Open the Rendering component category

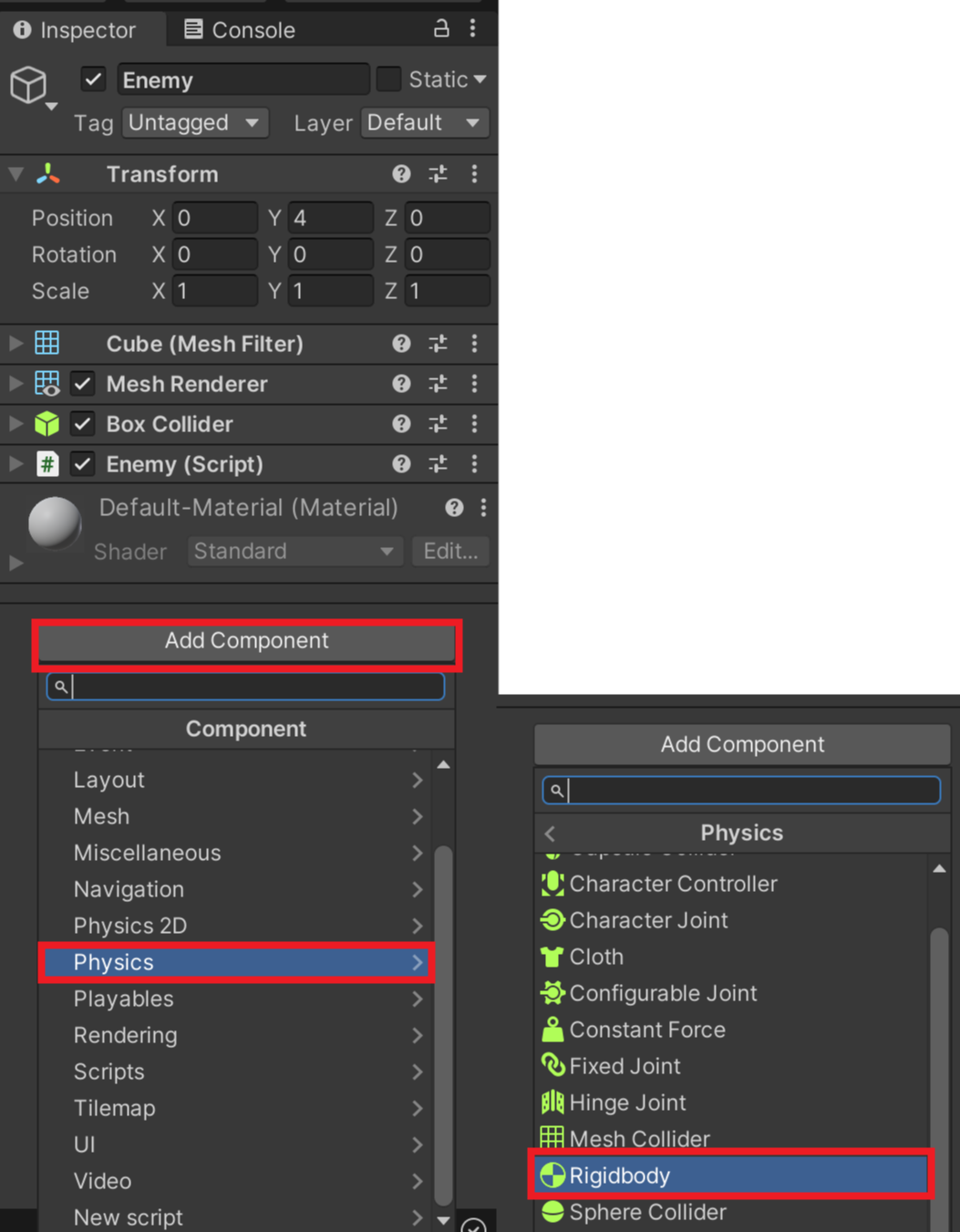(x=236, y=1035)
